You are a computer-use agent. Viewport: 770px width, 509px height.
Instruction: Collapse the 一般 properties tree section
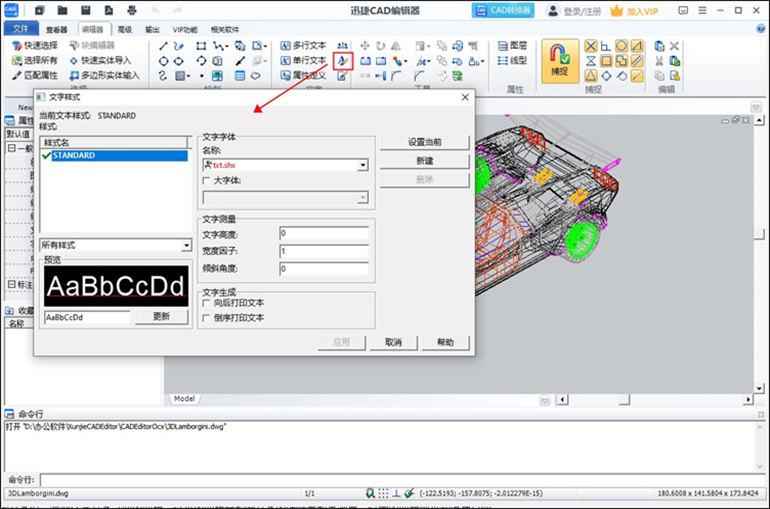pos(11,148)
